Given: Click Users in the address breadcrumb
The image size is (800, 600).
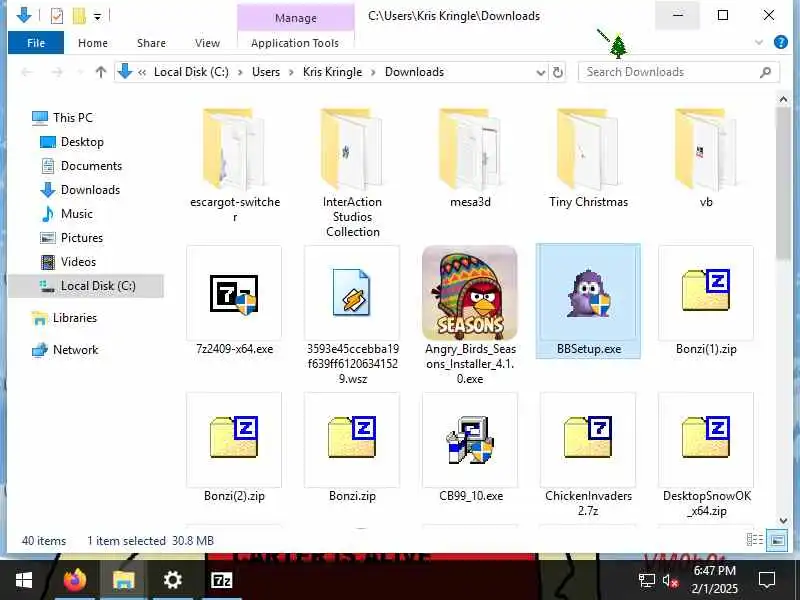Looking at the screenshot, I should point(266,72).
